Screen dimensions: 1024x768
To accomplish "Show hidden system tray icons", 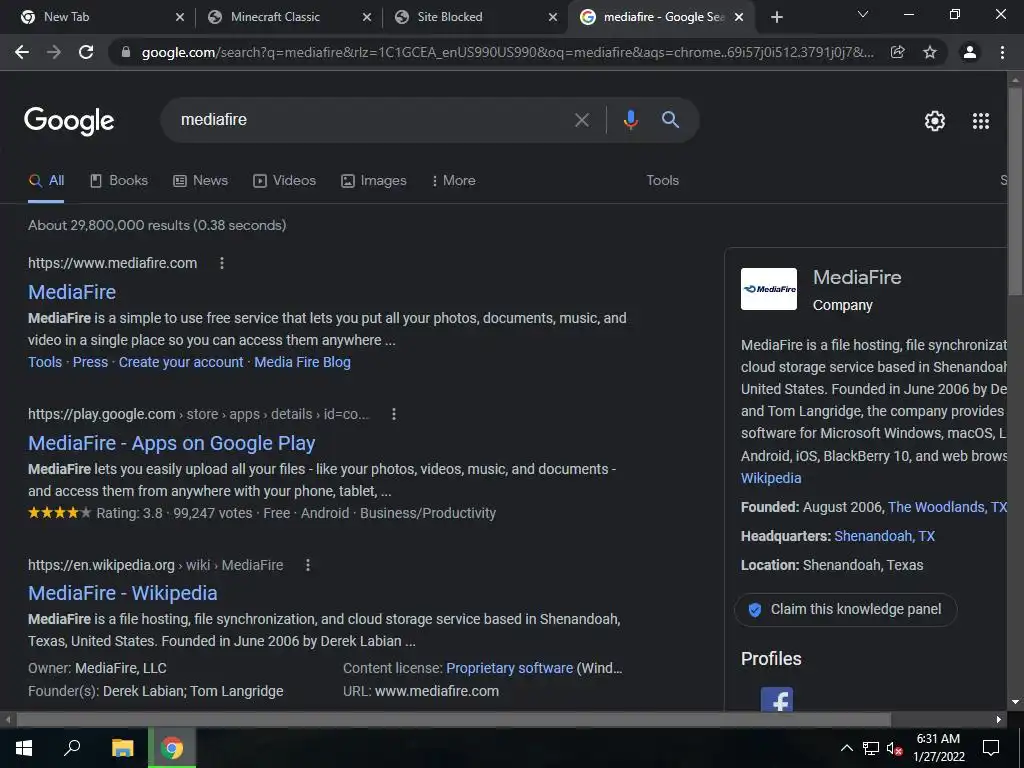I will 846,748.
